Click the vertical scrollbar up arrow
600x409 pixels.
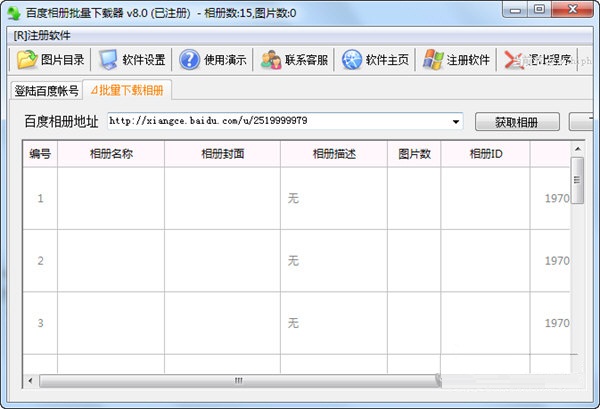pos(577,149)
